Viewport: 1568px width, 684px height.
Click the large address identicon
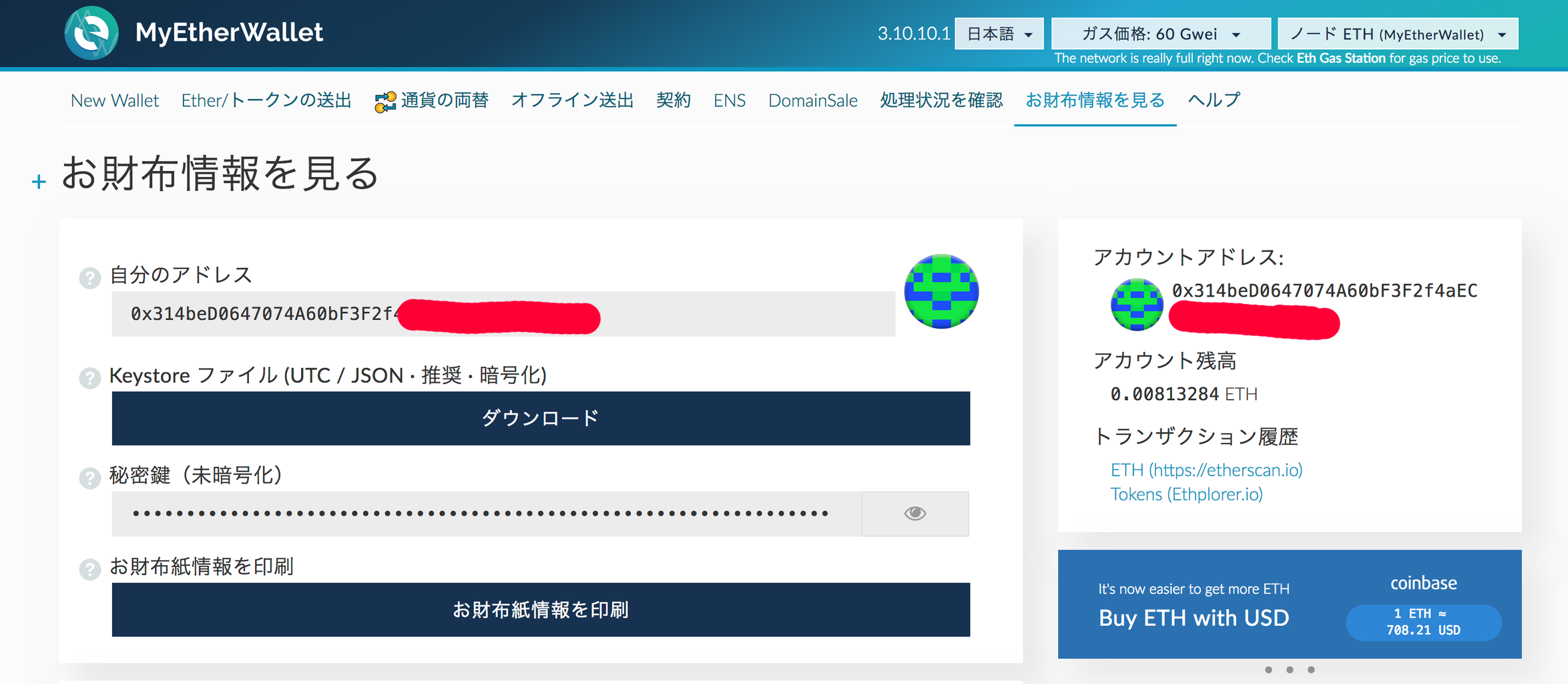pyautogui.click(x=941, y=291)
